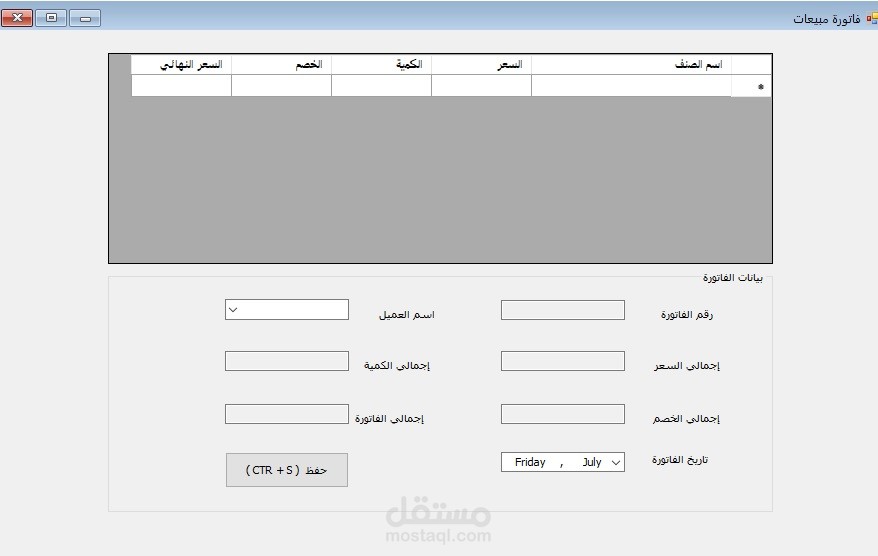
Task: Click the السعر النهائي column header
Action: click(x=181, y=64)
